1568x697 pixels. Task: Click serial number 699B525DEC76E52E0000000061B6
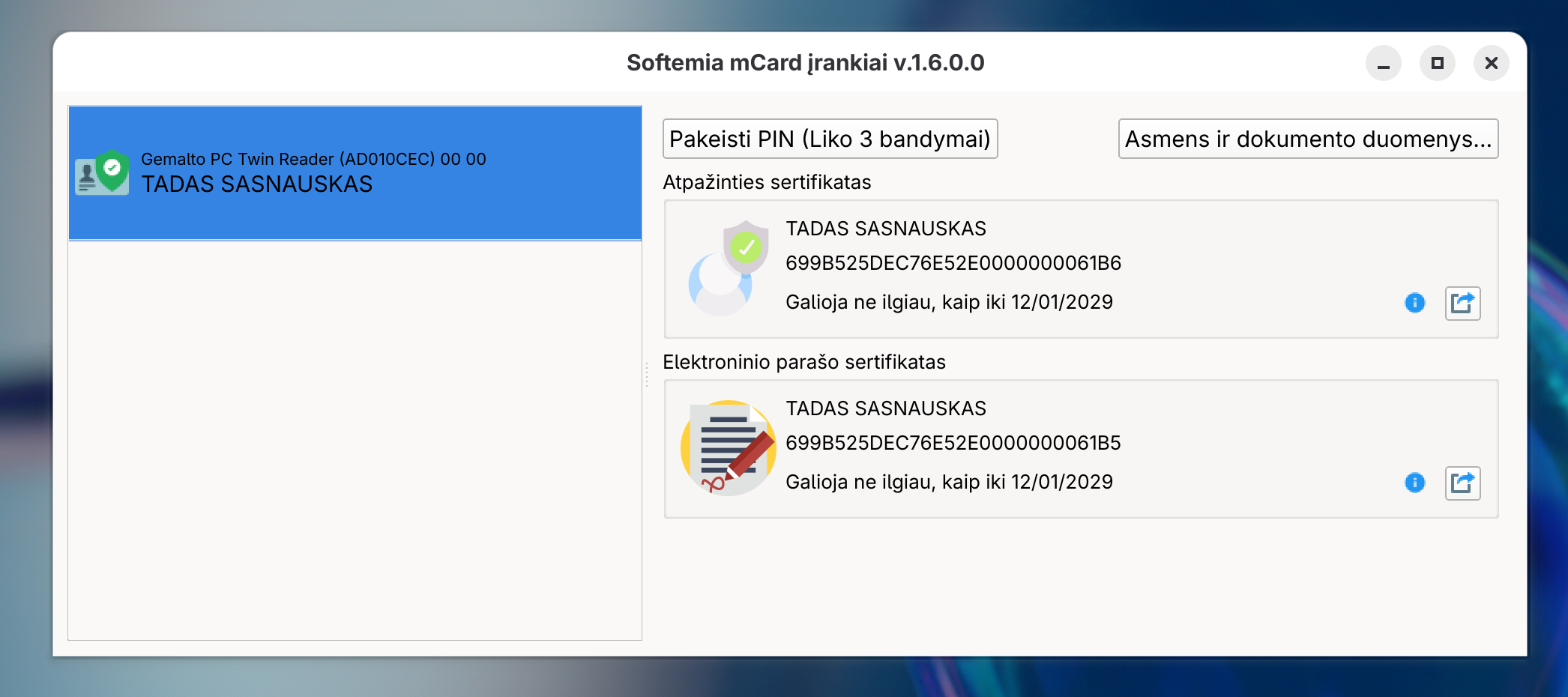[x=952, y=265]
